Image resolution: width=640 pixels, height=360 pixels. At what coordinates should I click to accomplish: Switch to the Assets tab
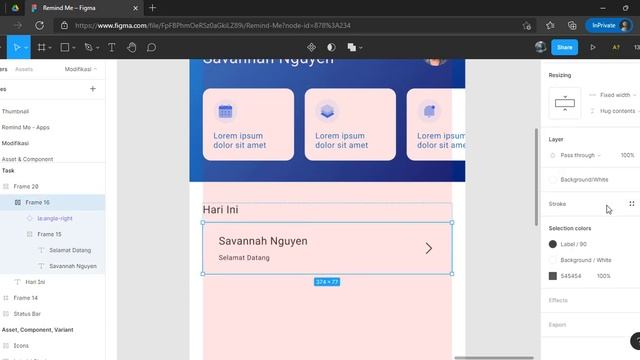(24, 69)
